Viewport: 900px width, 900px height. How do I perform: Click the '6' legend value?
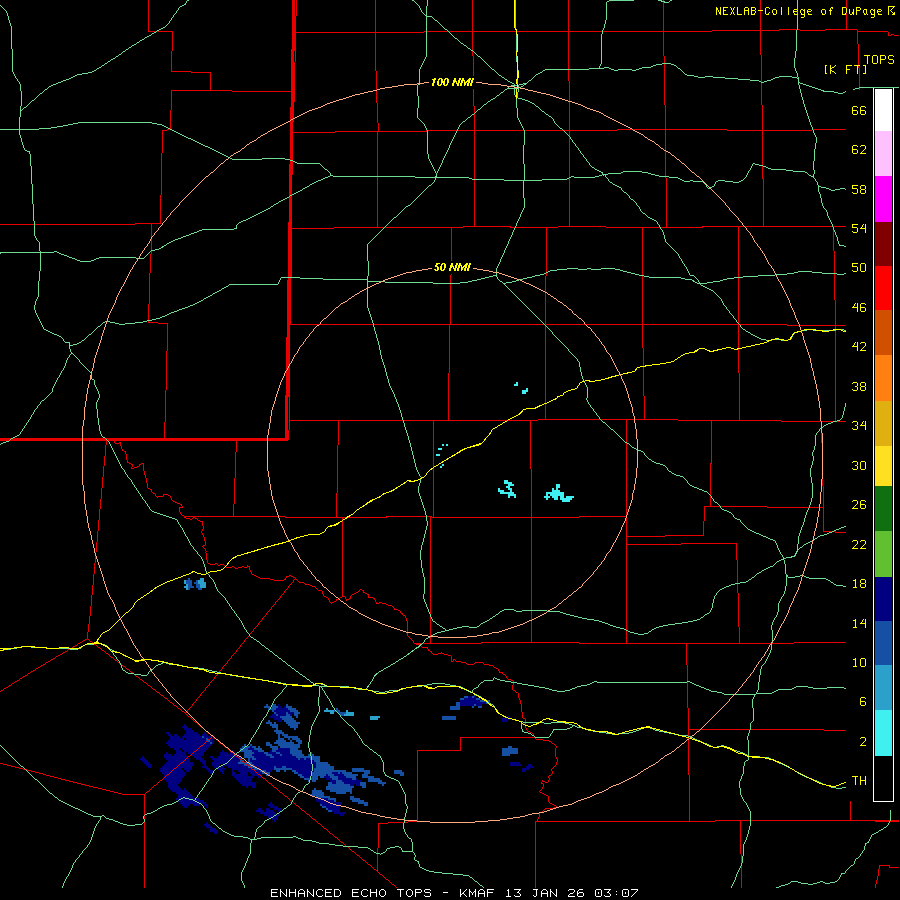(x=863, y=701)
